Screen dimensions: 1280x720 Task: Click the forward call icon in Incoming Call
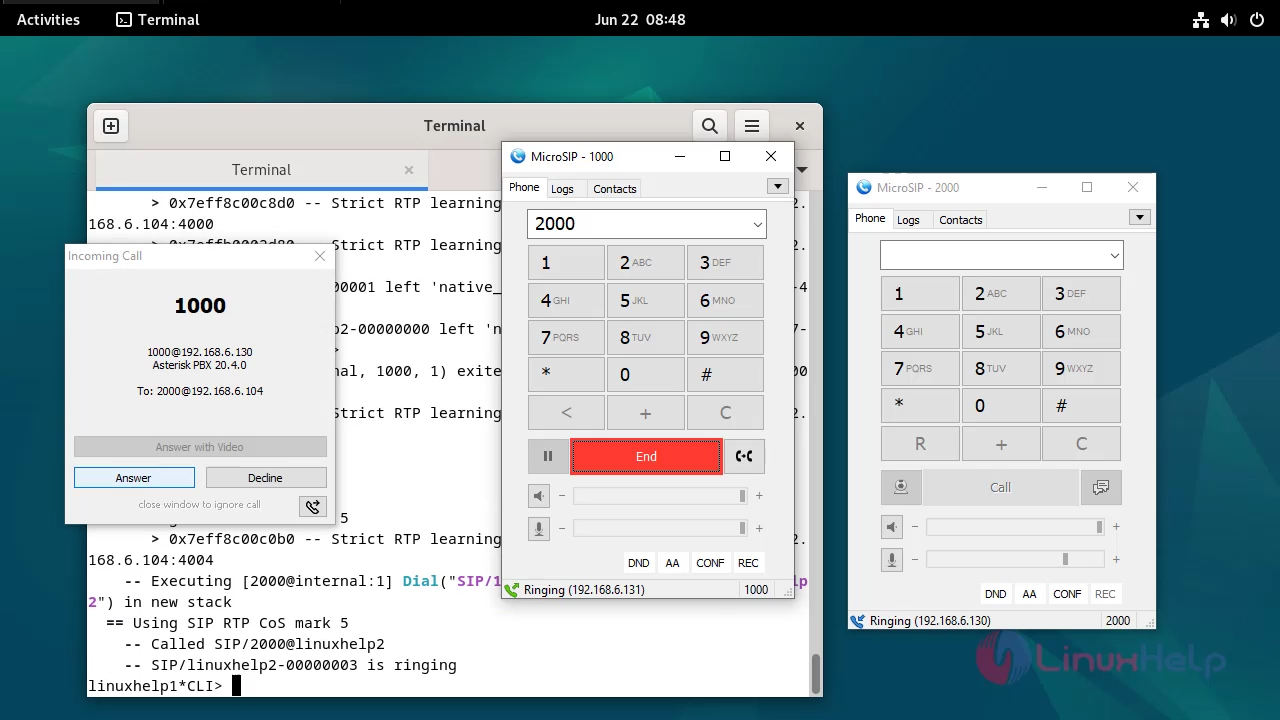pos(313,506)
